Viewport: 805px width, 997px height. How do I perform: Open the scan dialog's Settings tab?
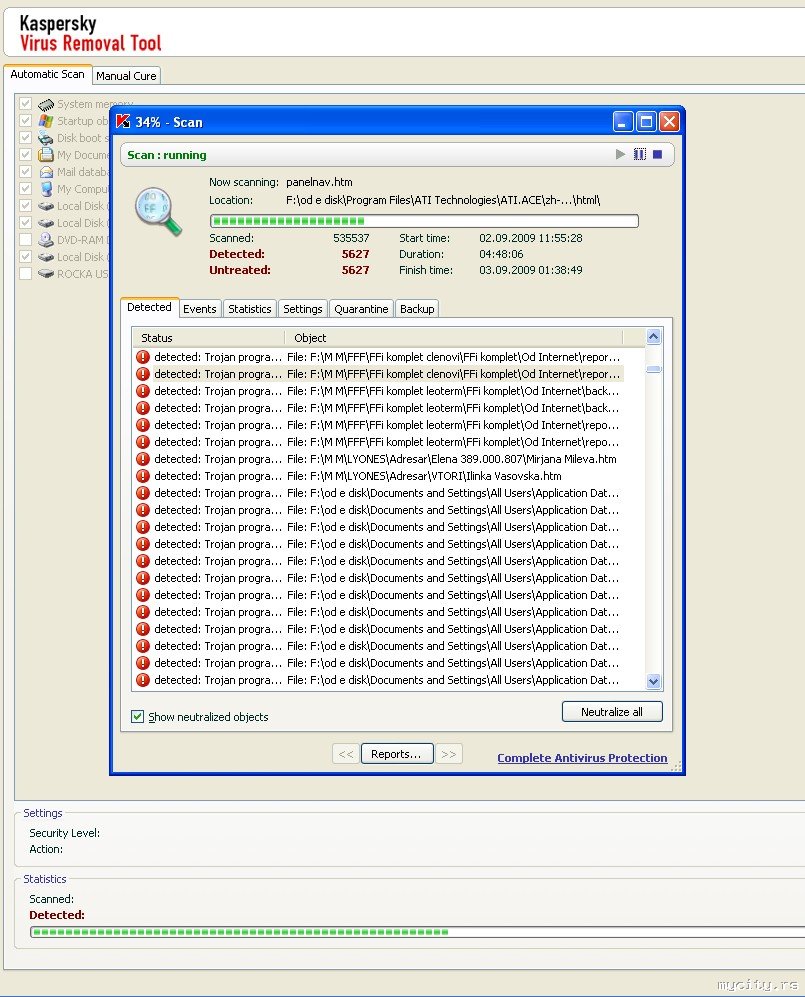tap(303, 309)
